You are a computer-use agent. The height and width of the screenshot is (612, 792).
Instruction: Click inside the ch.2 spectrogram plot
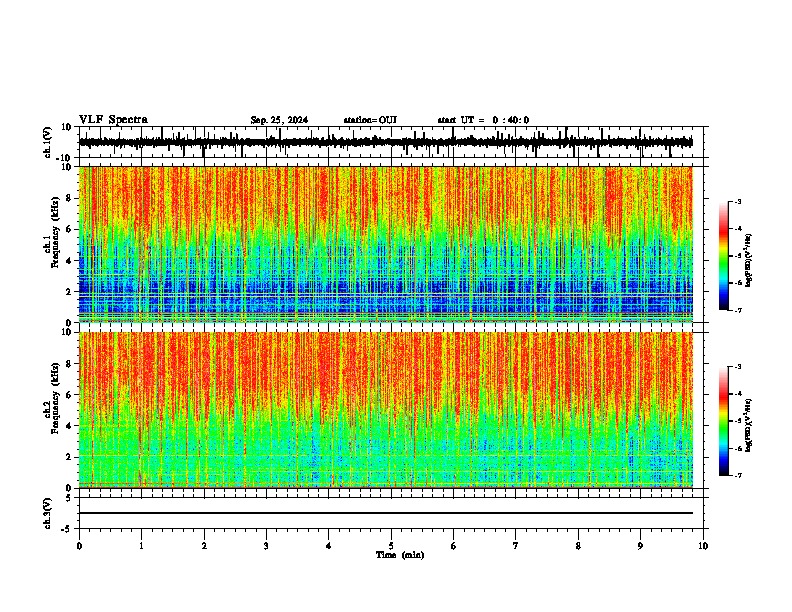coord(386,410)
